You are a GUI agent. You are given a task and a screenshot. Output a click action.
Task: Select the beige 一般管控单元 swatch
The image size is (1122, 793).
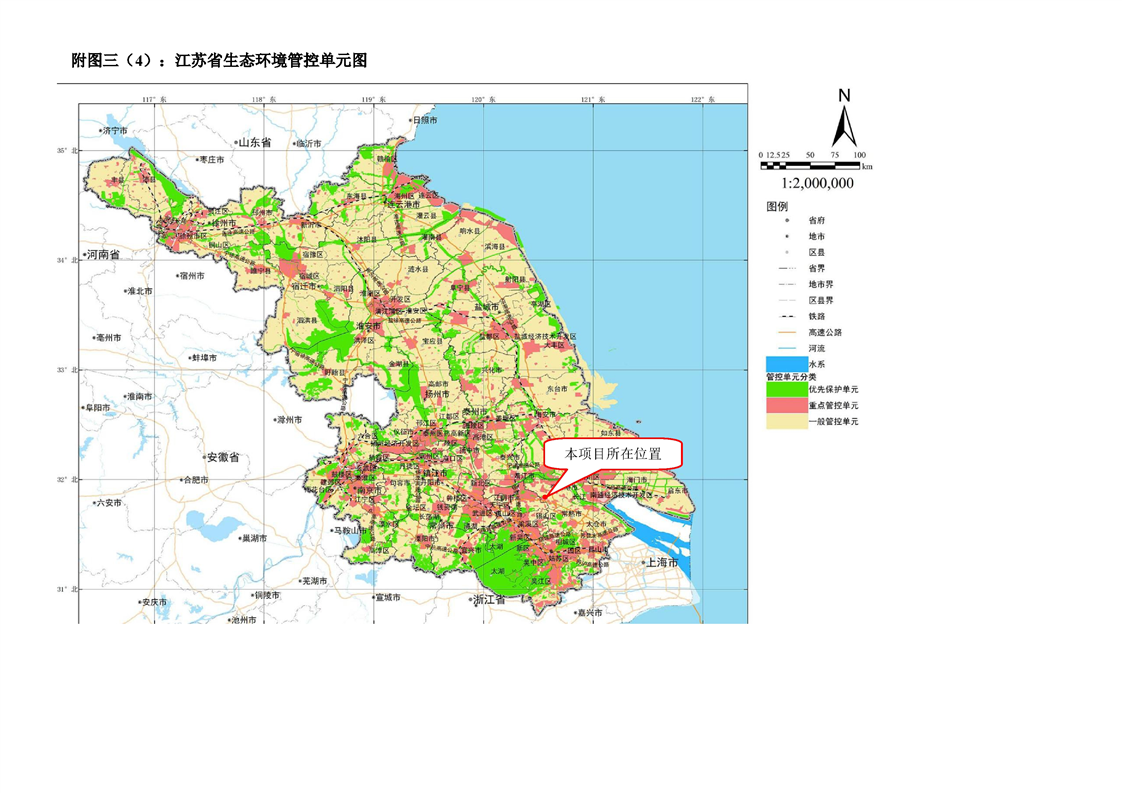pyautogui.click(x=786, y=421)
